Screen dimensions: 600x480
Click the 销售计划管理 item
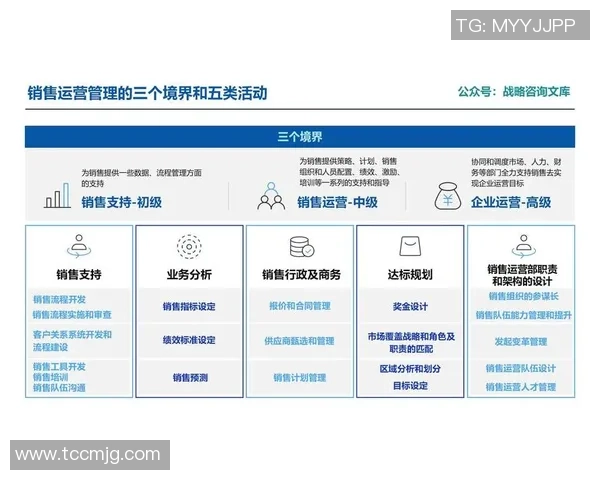(300, 378)
